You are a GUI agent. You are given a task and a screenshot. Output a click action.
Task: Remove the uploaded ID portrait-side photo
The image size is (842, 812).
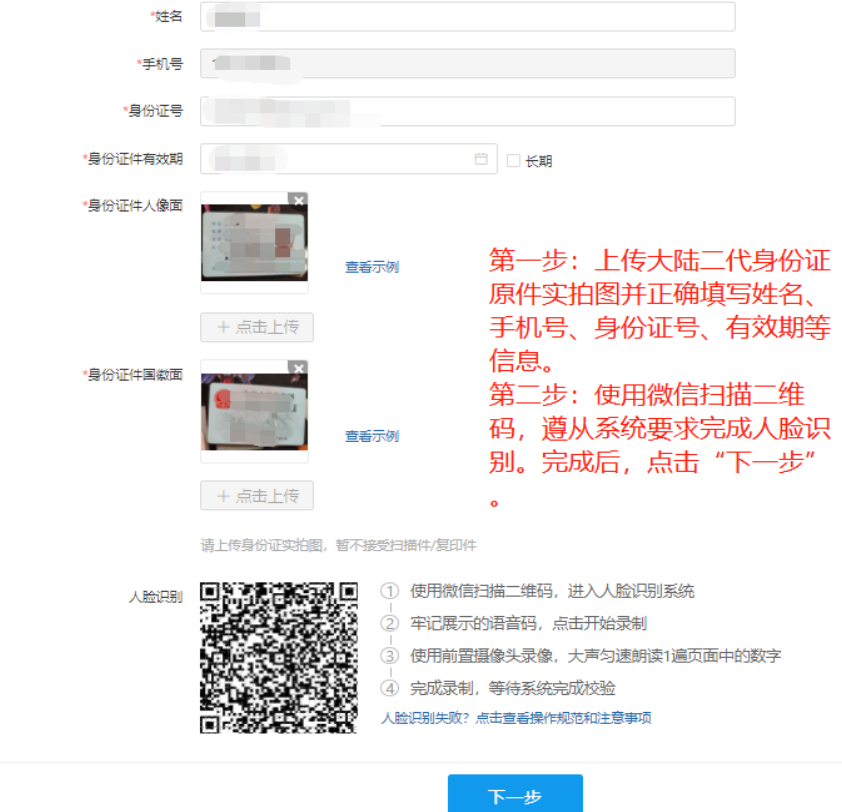(298, 200)
